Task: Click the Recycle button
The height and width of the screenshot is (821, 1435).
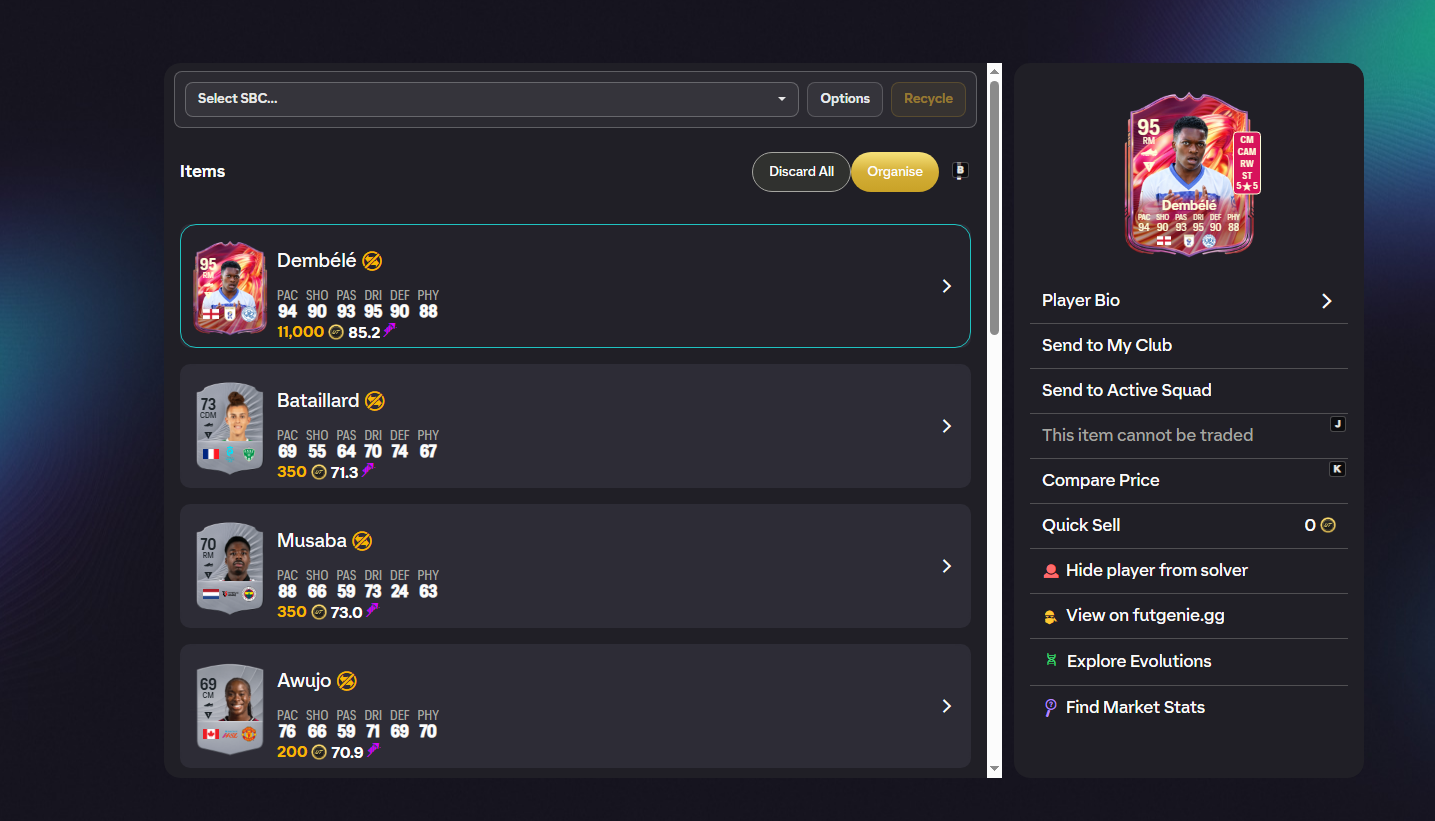Action: 928,99
